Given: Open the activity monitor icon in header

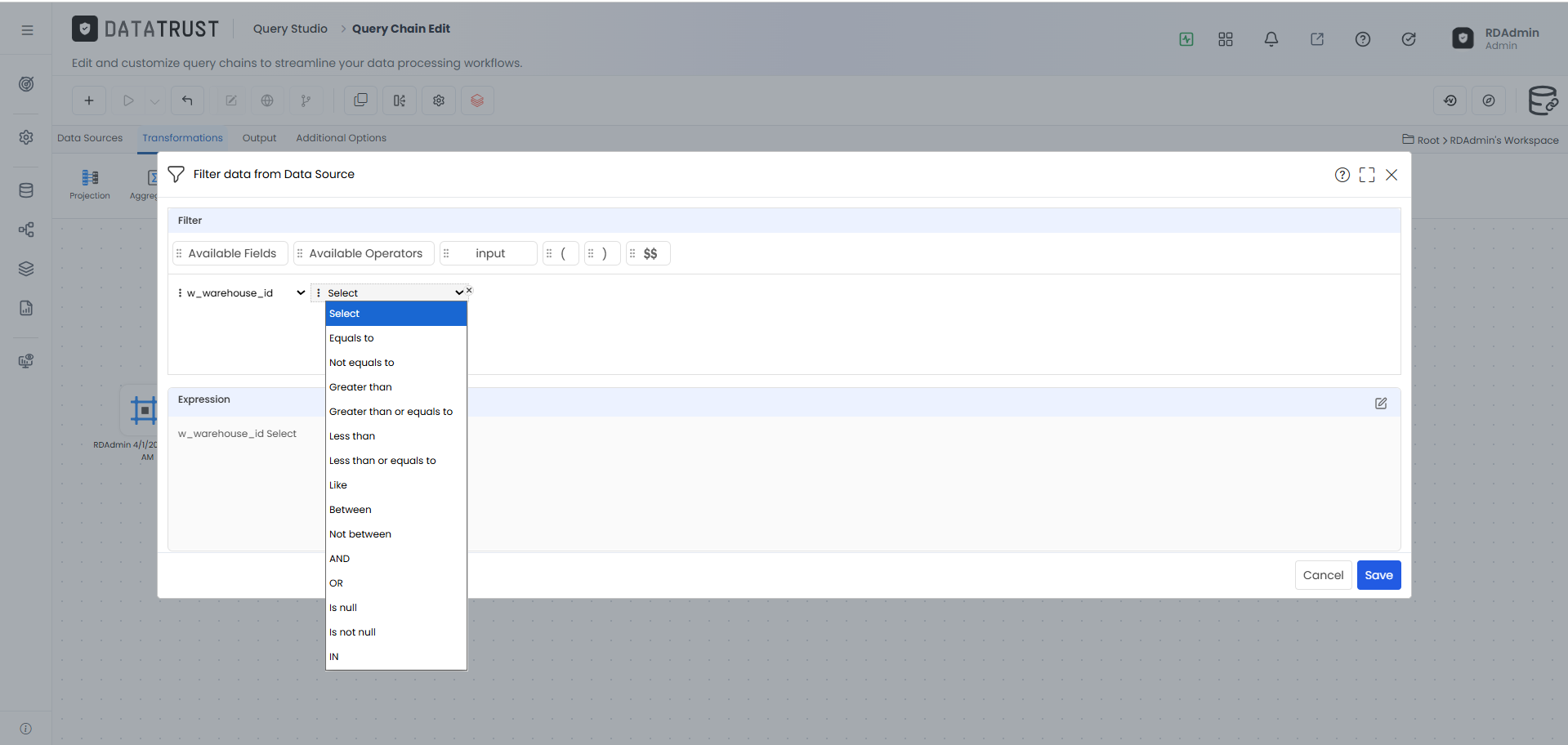Looking at the screenshot, I should pyautogui.click(x=1186, y=39).
